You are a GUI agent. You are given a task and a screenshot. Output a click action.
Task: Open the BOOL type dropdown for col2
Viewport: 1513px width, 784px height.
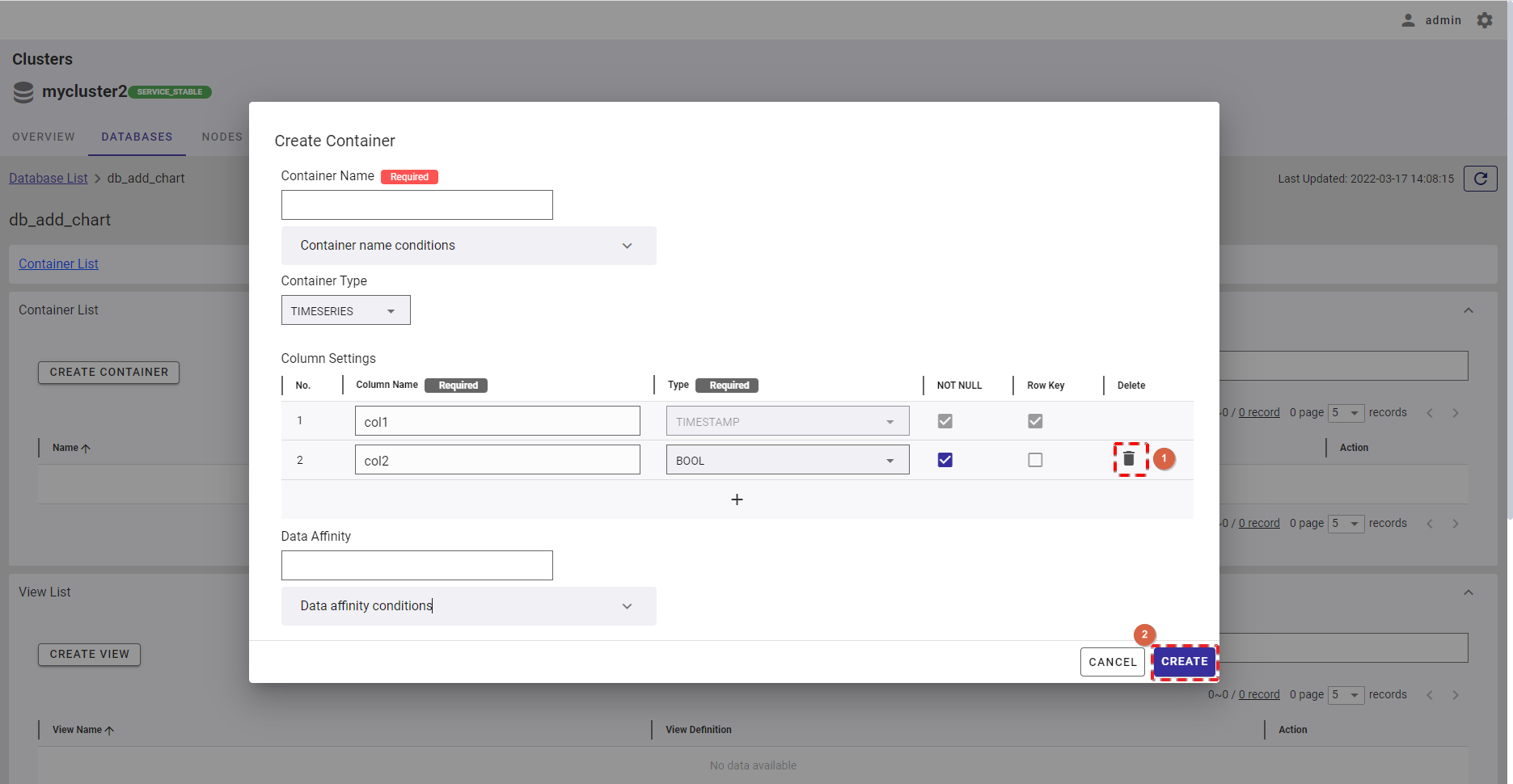coord(787,460)
